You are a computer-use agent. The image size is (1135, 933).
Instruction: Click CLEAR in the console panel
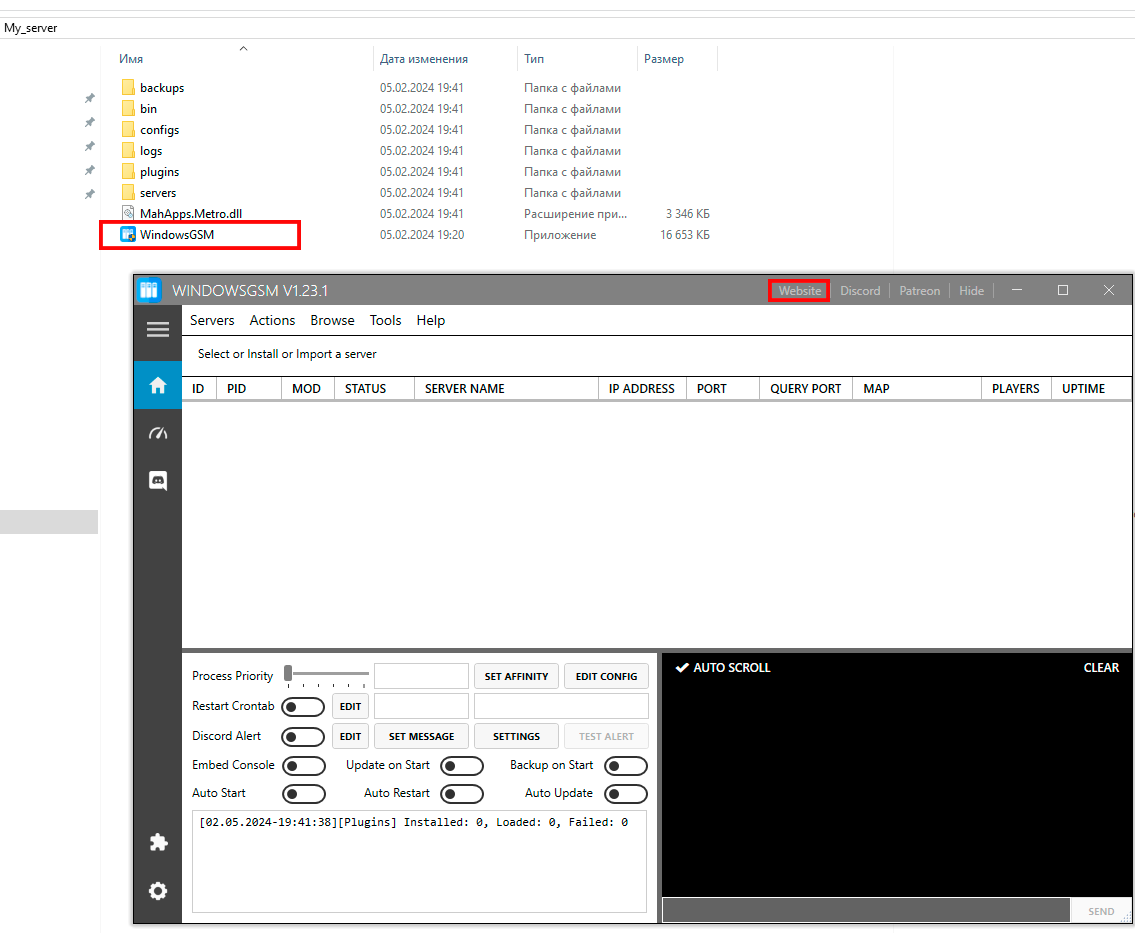click(x=1101, y=667)
